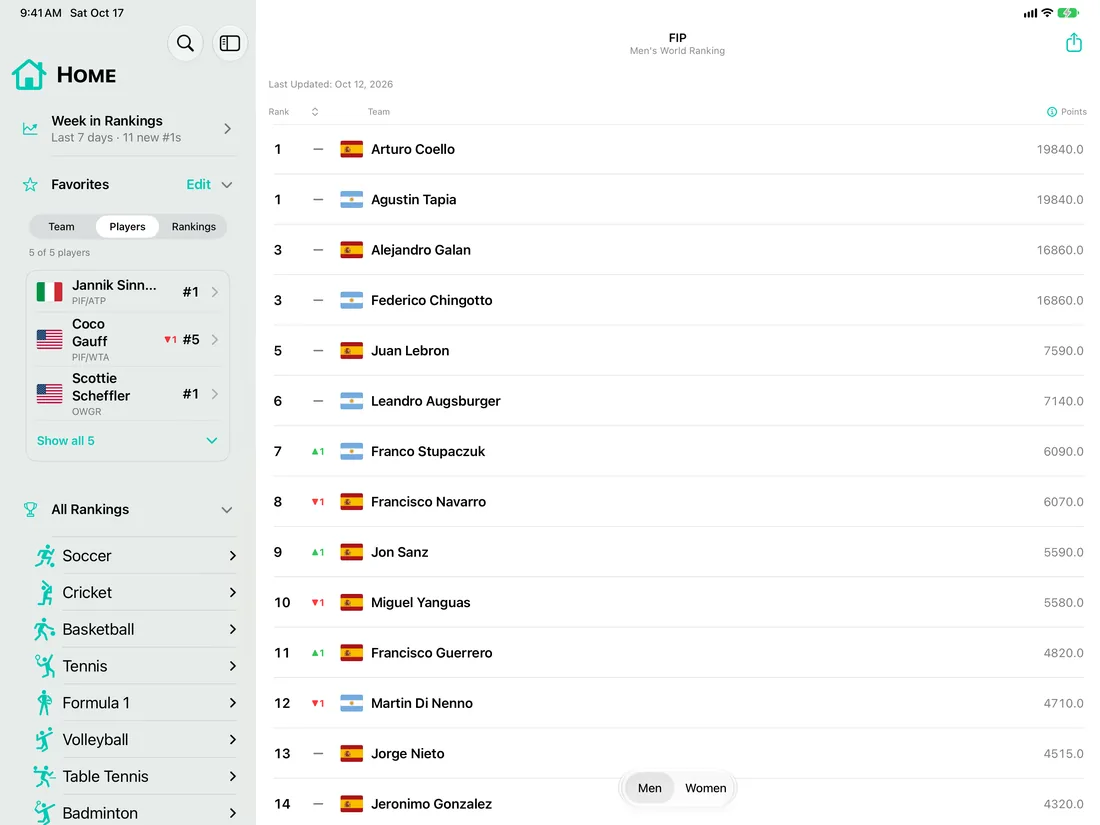
Task: Switch favorites to Team tab
Action: tap(61, 227)
